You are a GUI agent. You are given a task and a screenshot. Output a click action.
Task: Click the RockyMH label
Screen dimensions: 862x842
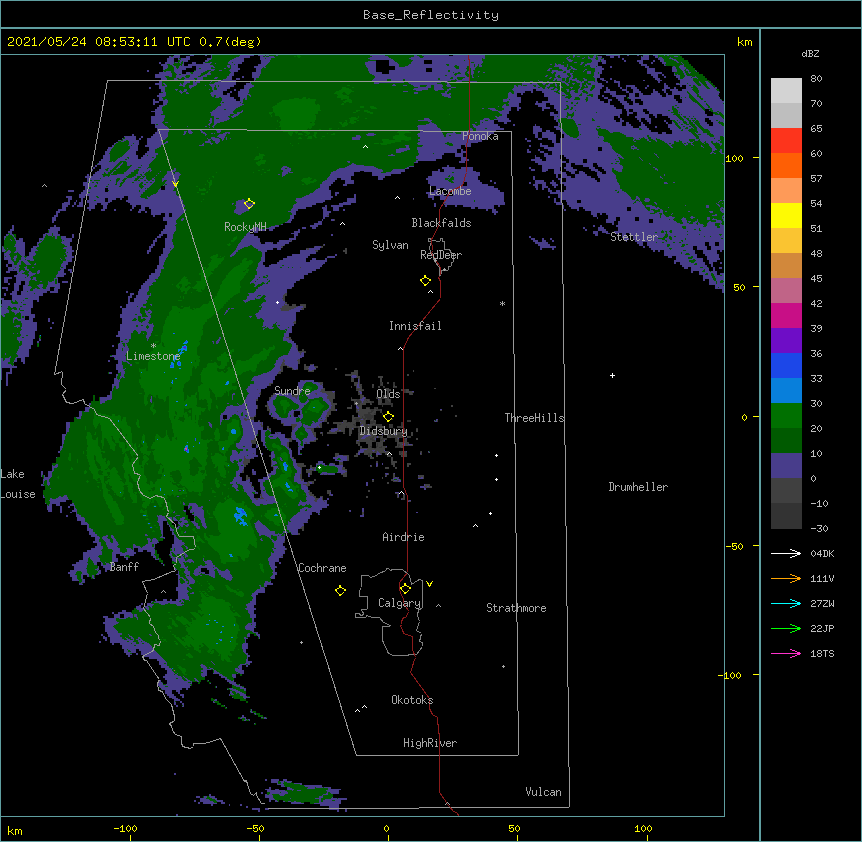click(x=245, y=227)
